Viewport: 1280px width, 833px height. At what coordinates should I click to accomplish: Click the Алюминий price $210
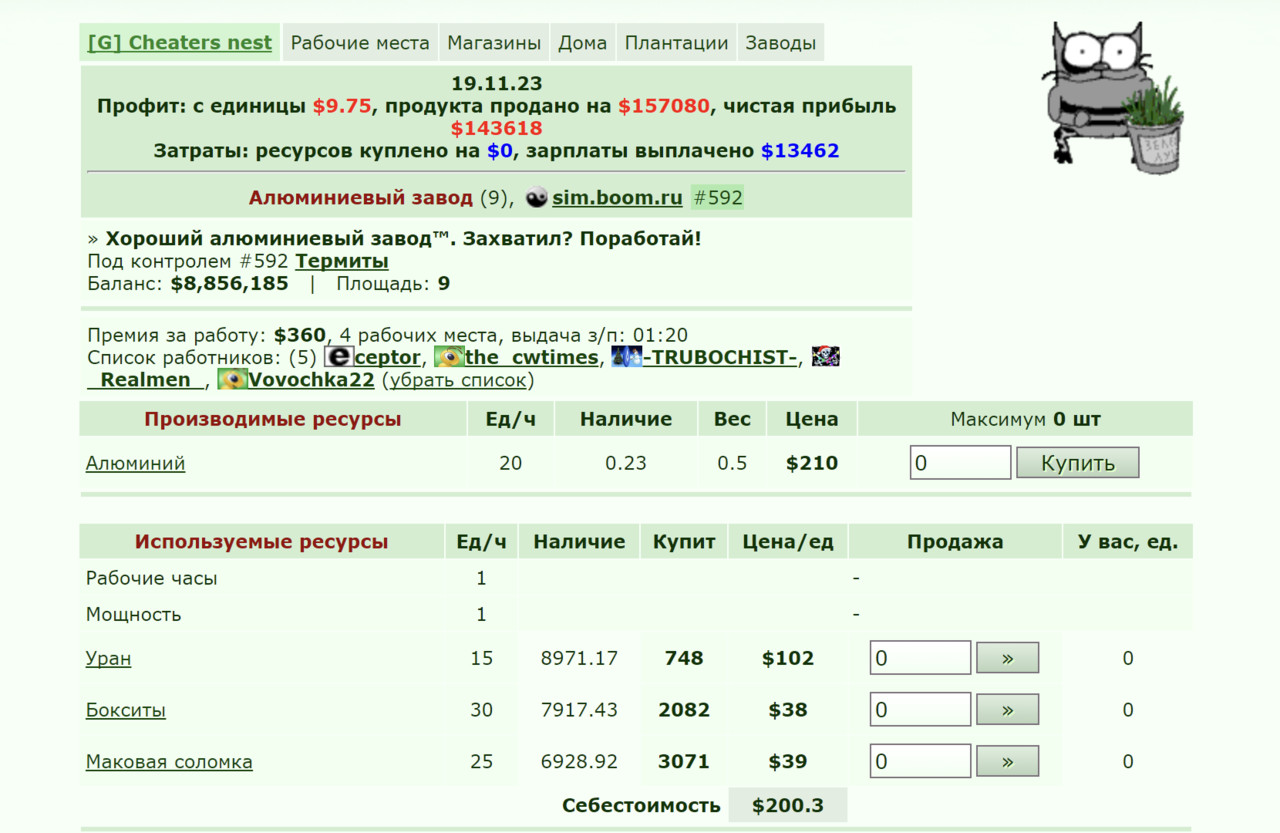[x=812, y=464]
